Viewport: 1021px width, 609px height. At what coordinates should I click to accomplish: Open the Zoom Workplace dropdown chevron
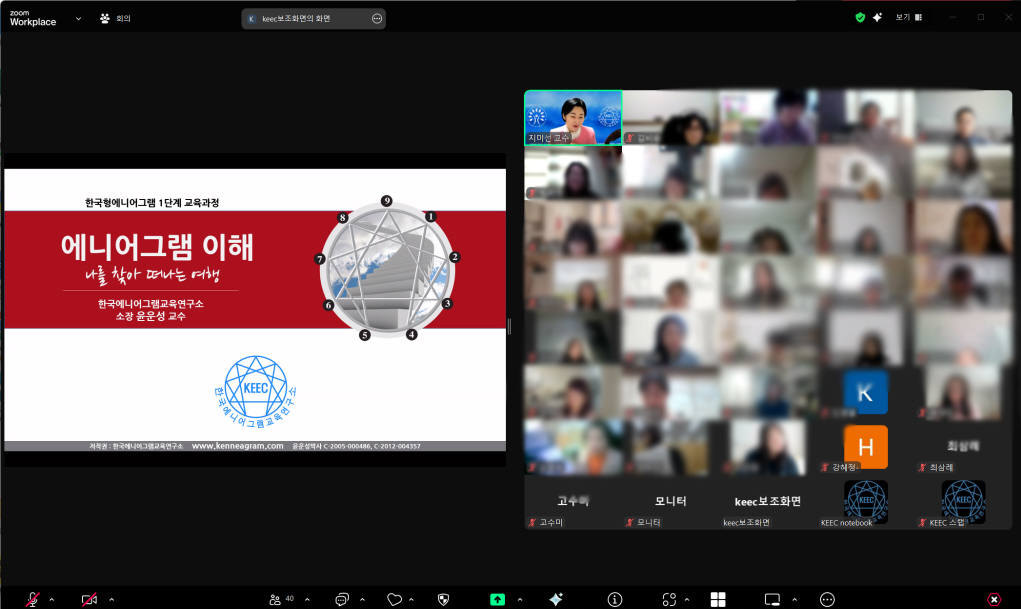click(78, 18)
